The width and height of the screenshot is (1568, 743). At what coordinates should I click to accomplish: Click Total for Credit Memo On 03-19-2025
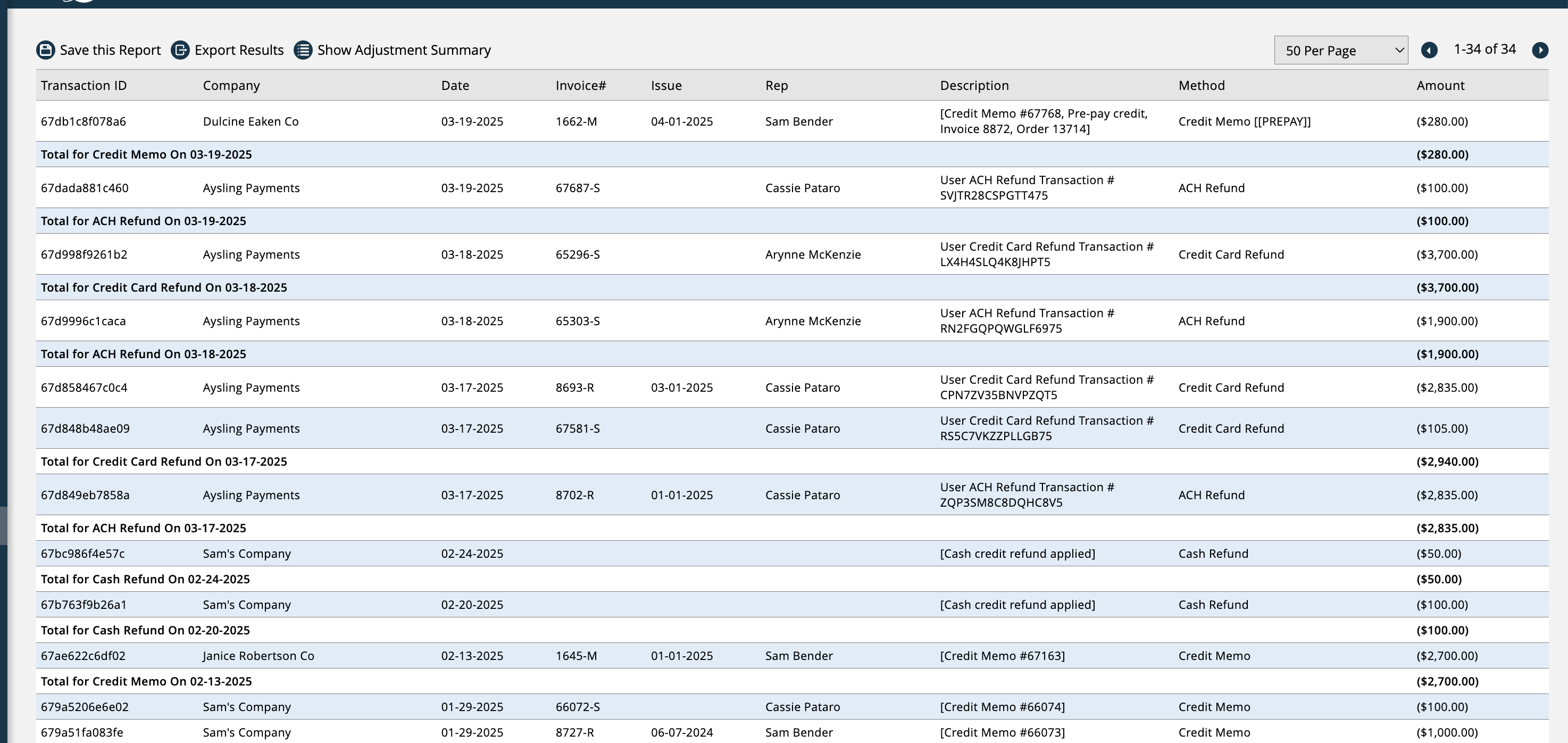pyautogui.click(x=146, y=154)
